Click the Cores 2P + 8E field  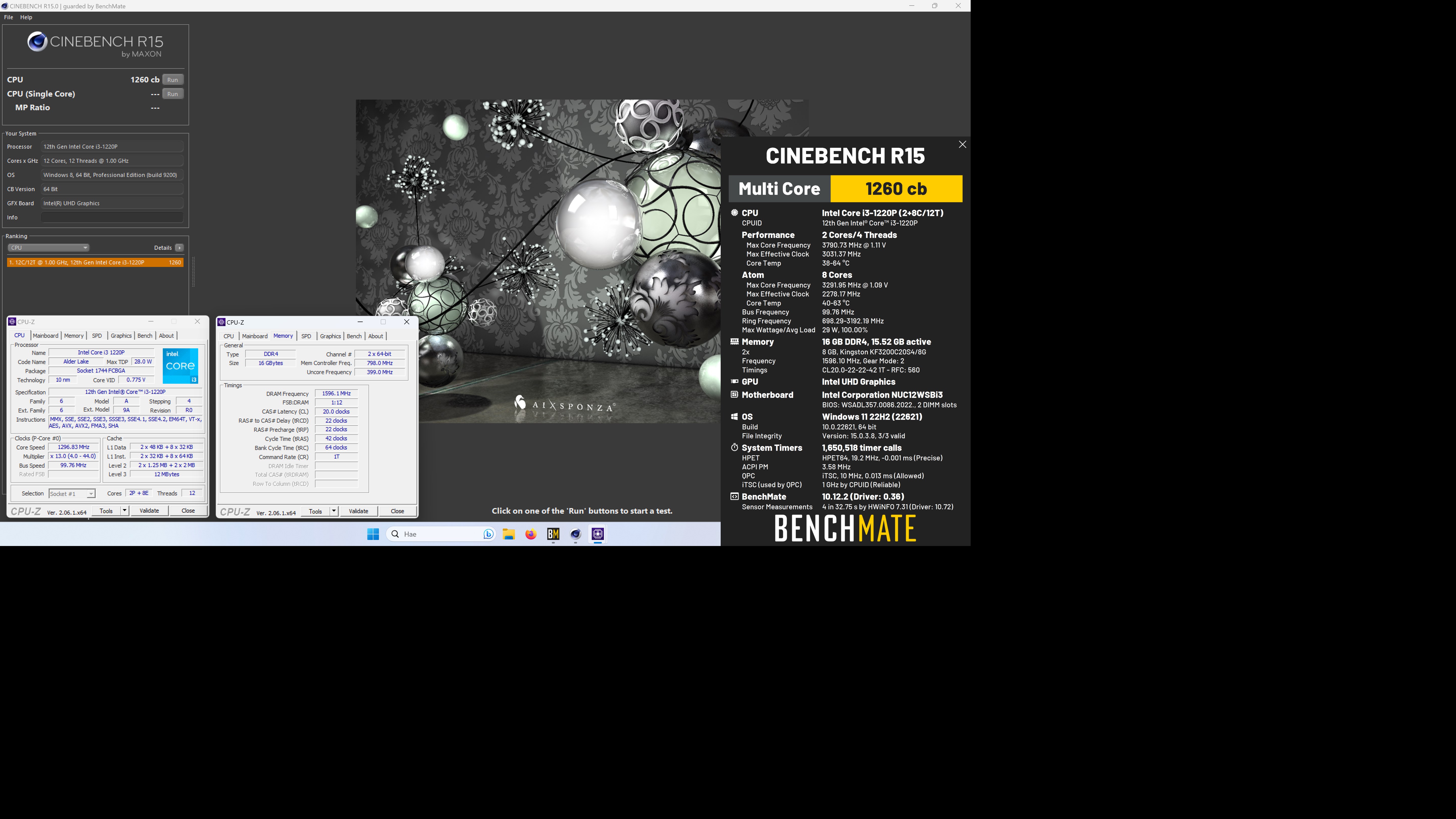[x=139, y=493]
